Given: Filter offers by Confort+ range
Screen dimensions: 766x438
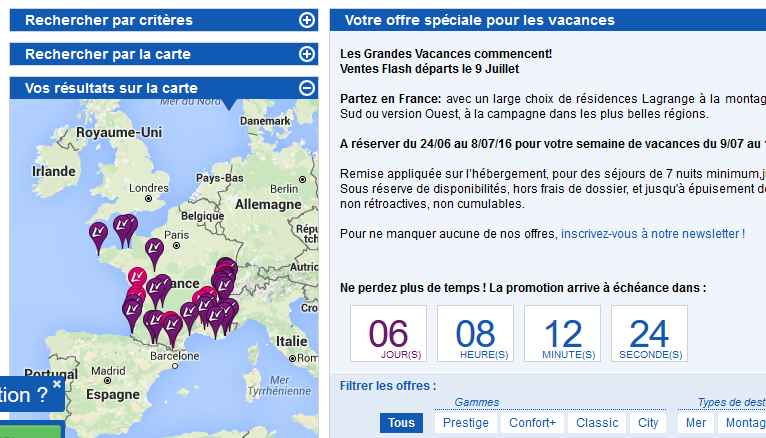Looking at the screenshot, I should point(532,423).
